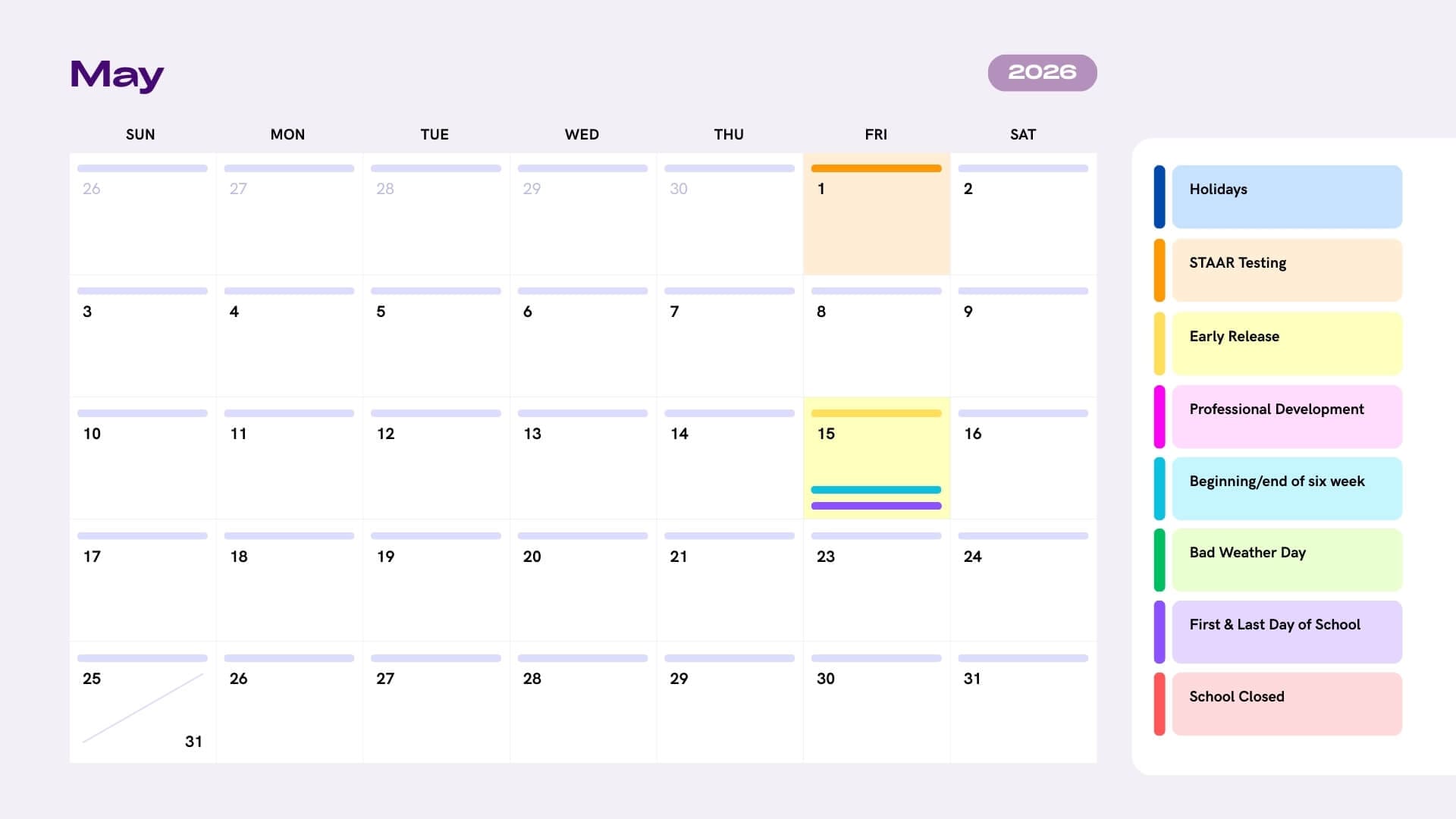Click the FRI column header

click(876, 134)
